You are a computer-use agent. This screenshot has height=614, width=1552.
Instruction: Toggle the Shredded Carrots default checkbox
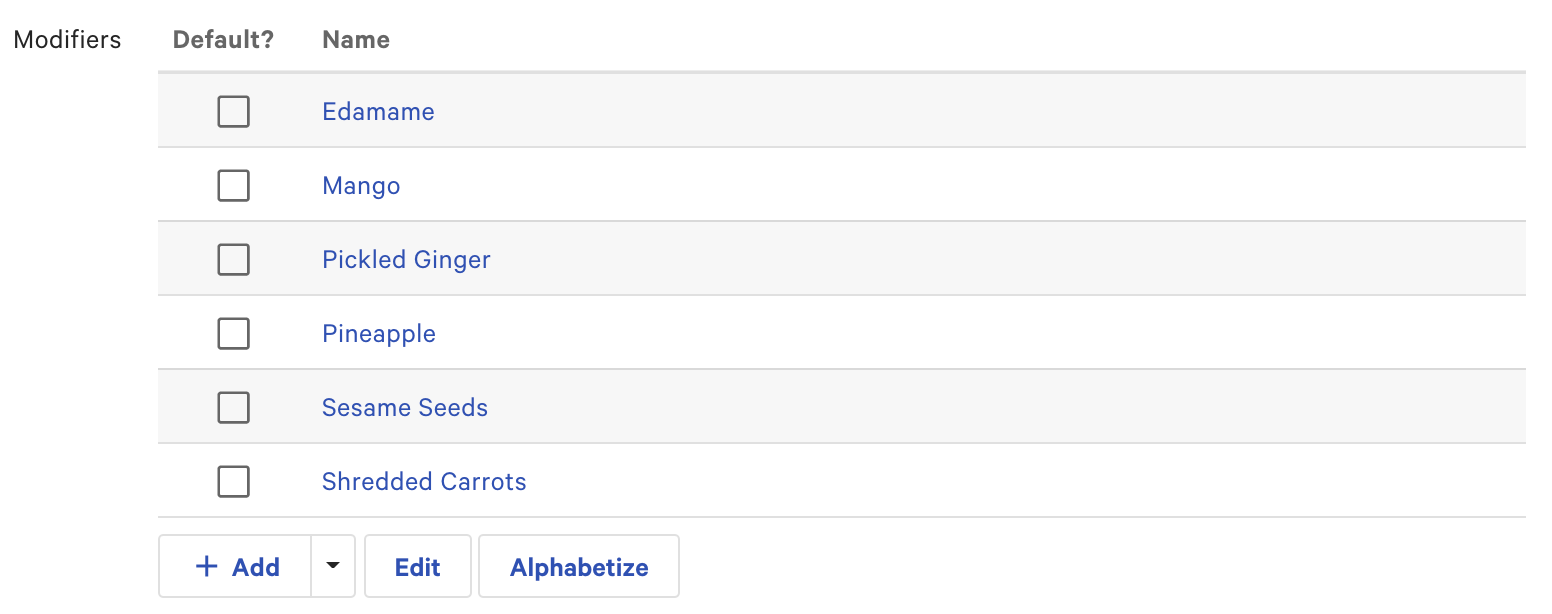[x=233, y=481]
